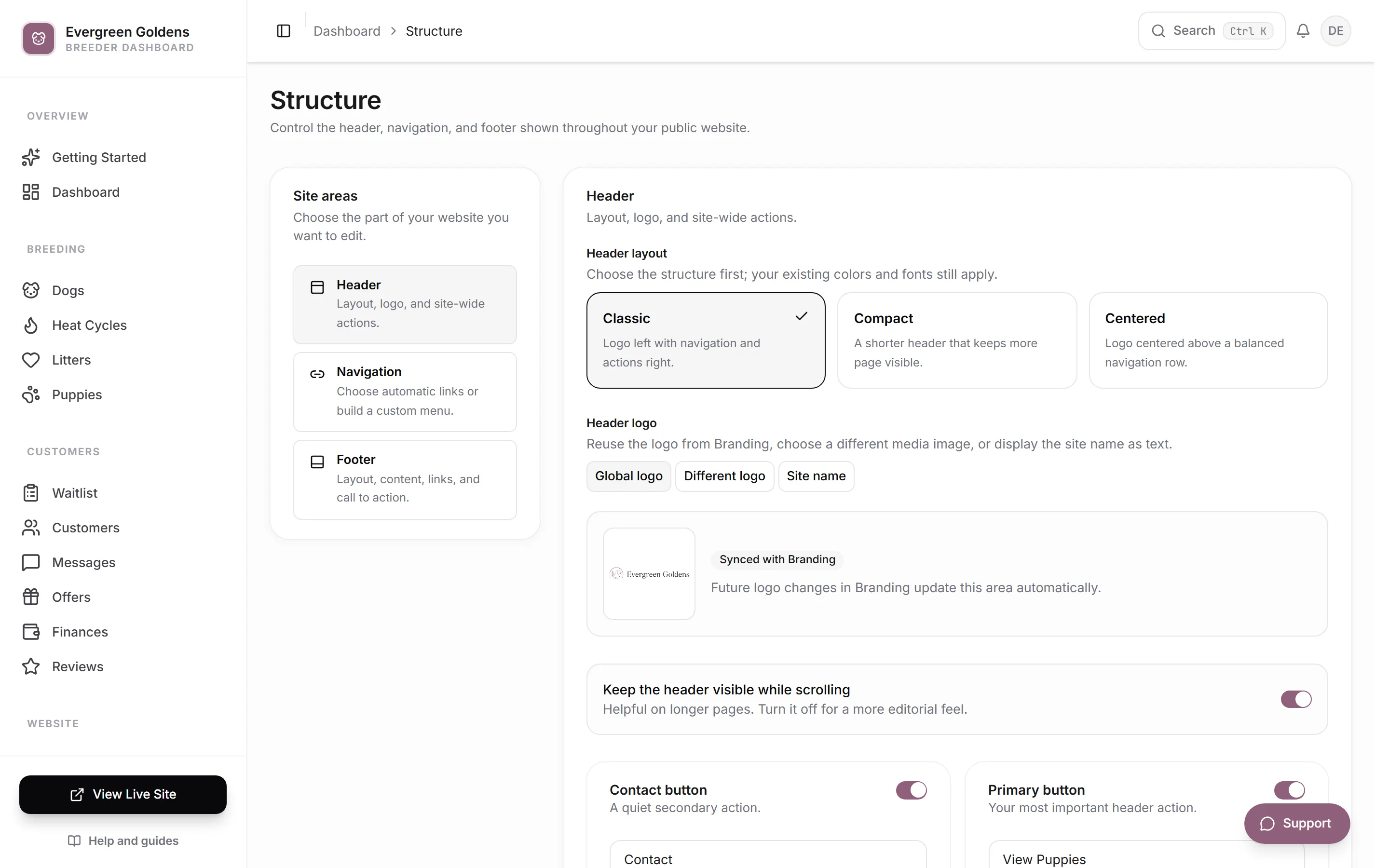Click the Search field
This screenshot has height=868, width=1389.
pos(1211,31)
